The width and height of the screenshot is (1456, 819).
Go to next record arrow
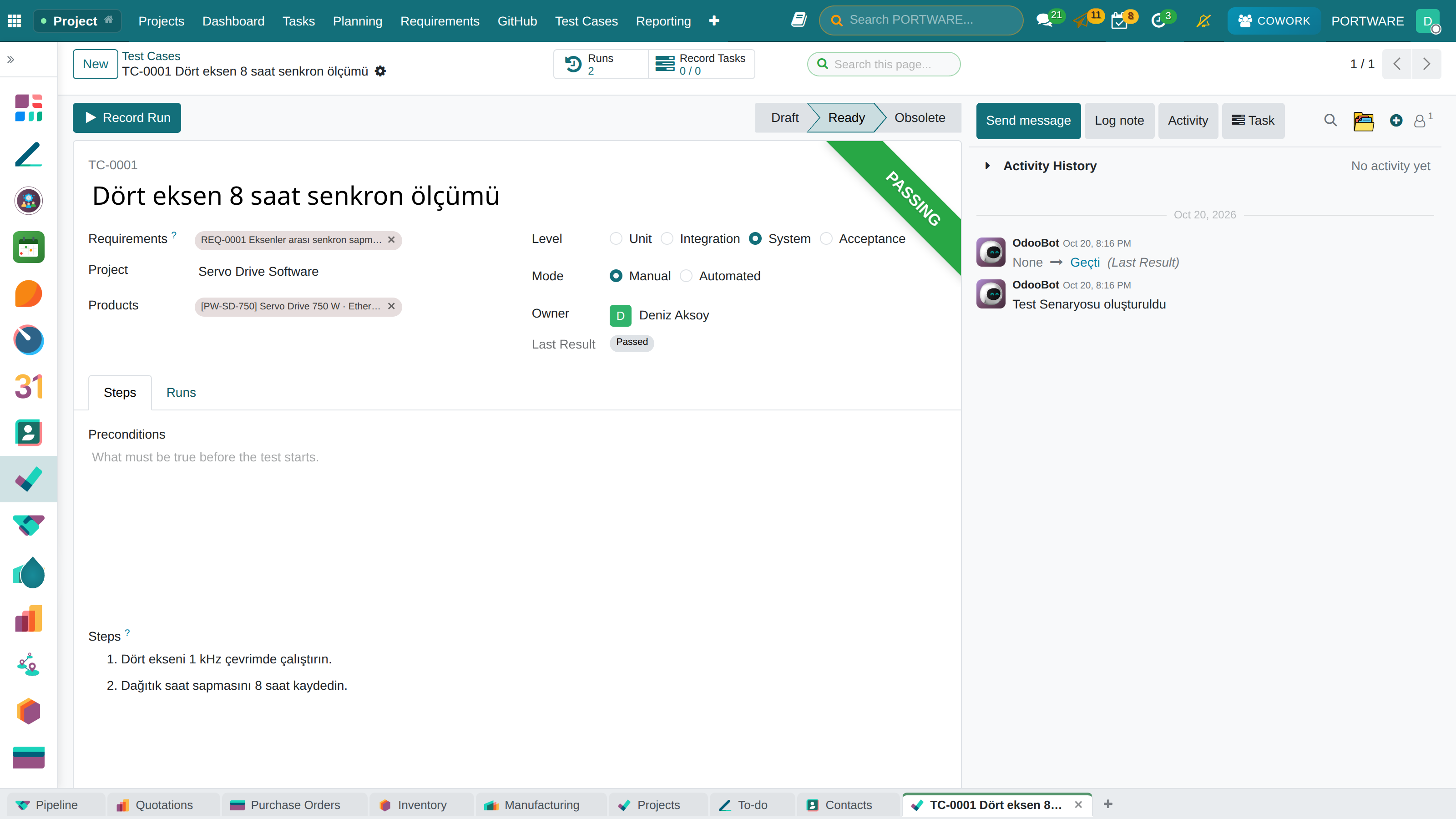click(1426, 64)
